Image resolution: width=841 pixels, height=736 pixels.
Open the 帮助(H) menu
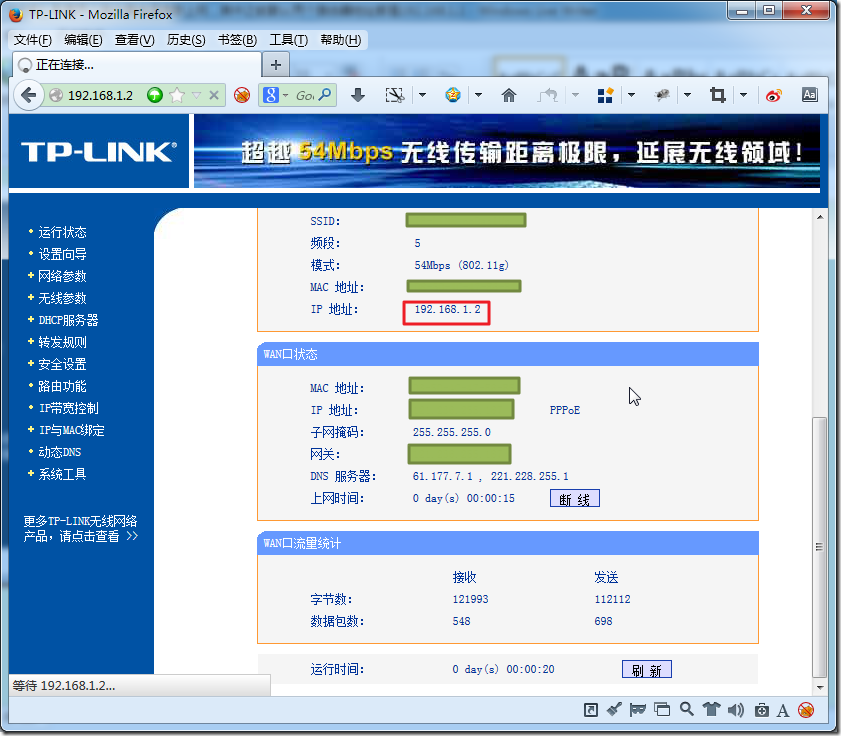click(x=341, y=40)
